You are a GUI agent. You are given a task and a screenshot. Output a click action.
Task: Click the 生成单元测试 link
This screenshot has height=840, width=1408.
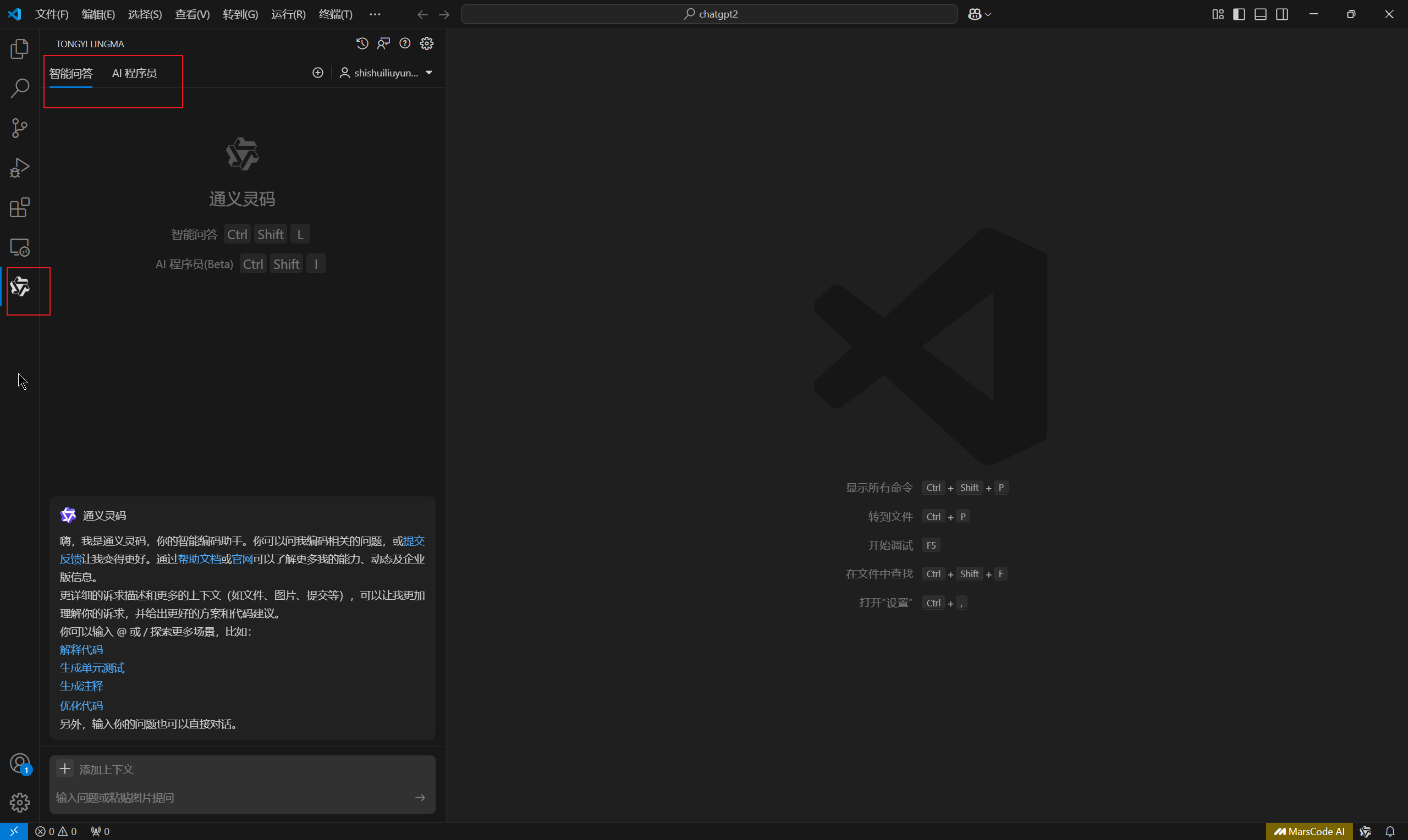92,668
